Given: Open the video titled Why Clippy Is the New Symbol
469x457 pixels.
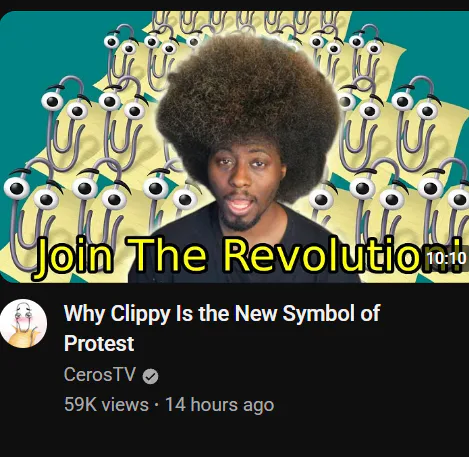Looking at the screenshot, I should click(x=222, y=328).
